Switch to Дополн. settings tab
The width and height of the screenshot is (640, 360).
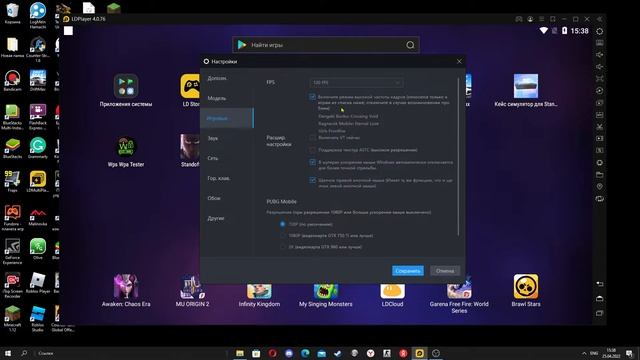[227, 78]
